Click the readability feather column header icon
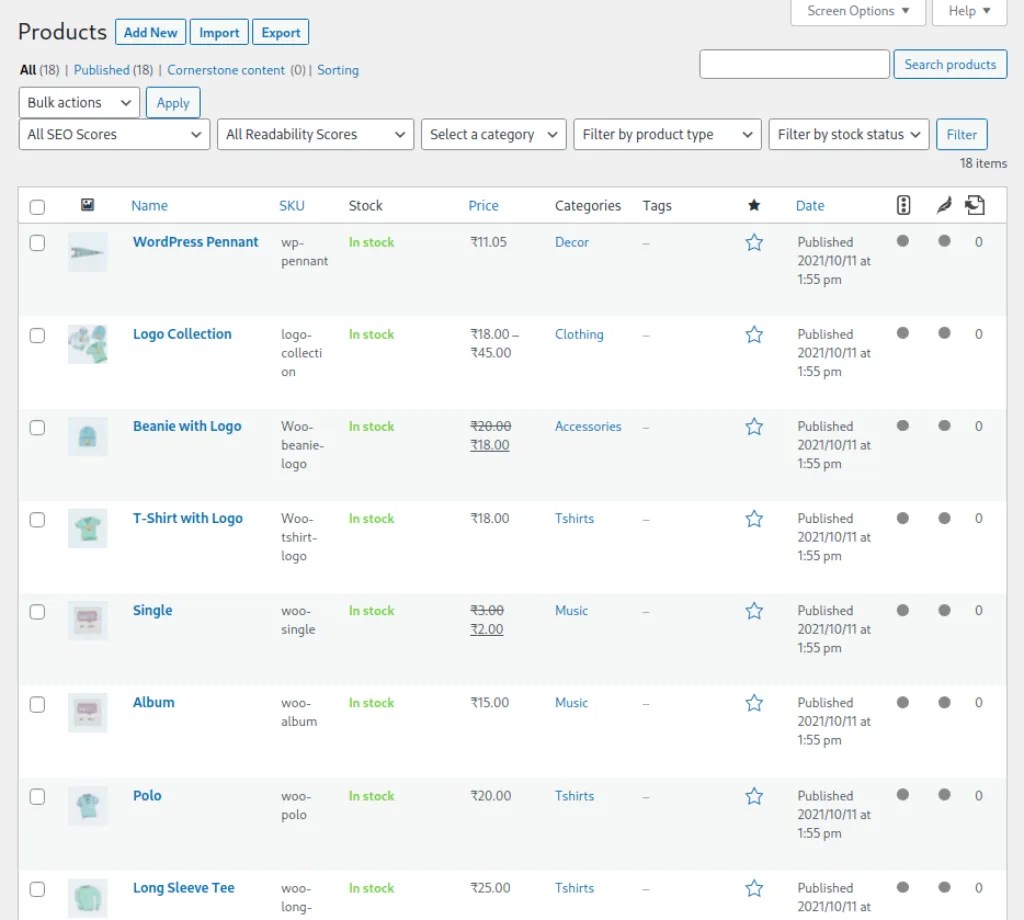Screen dimensions: 1024x920 point(943,205)
